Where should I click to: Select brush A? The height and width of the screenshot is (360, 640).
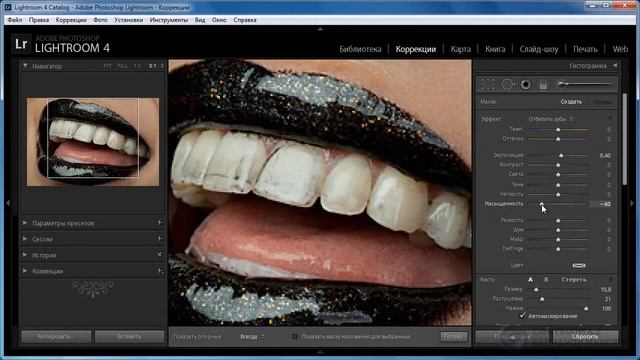coord(530,280)
